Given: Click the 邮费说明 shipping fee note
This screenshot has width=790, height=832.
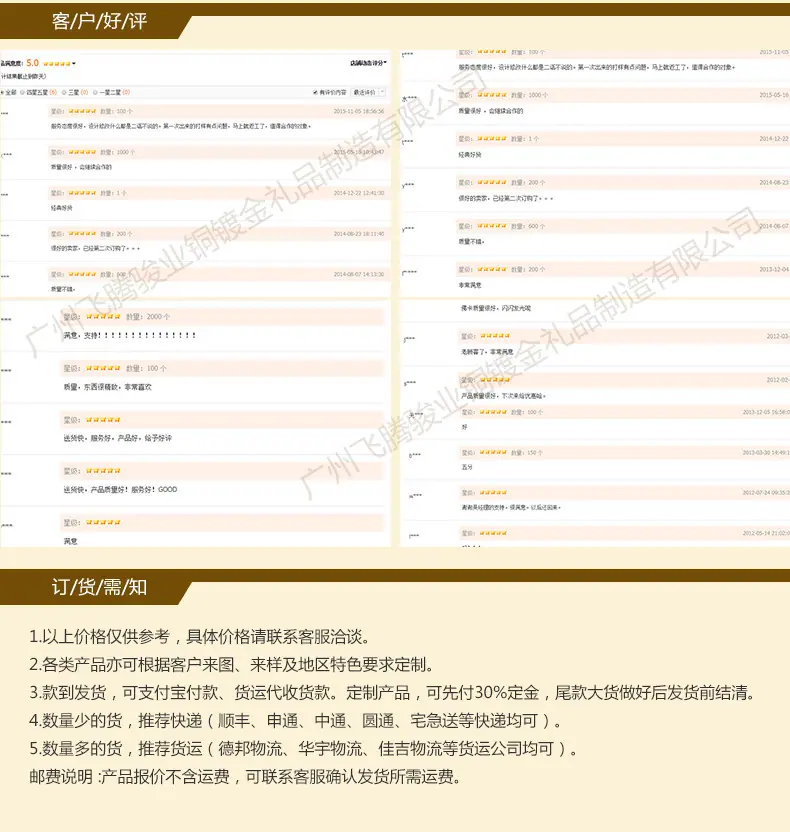Looking at the screenshot, I should click(x=245, y=777).
